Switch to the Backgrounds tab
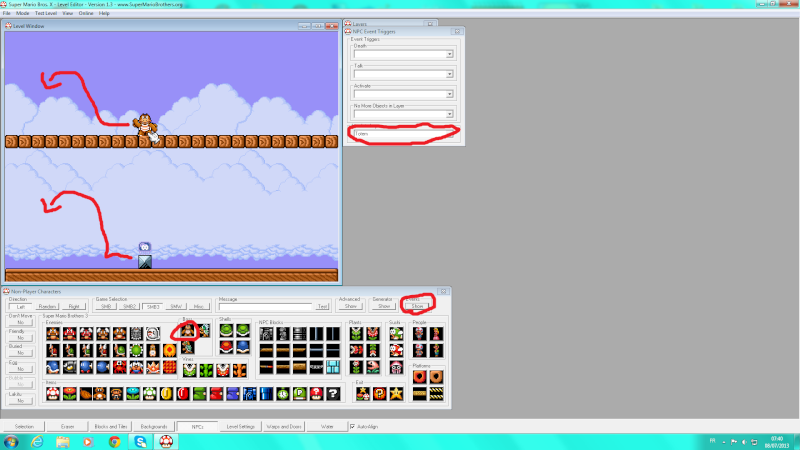Screen dimensions: 800x450 tap(154, 427)
